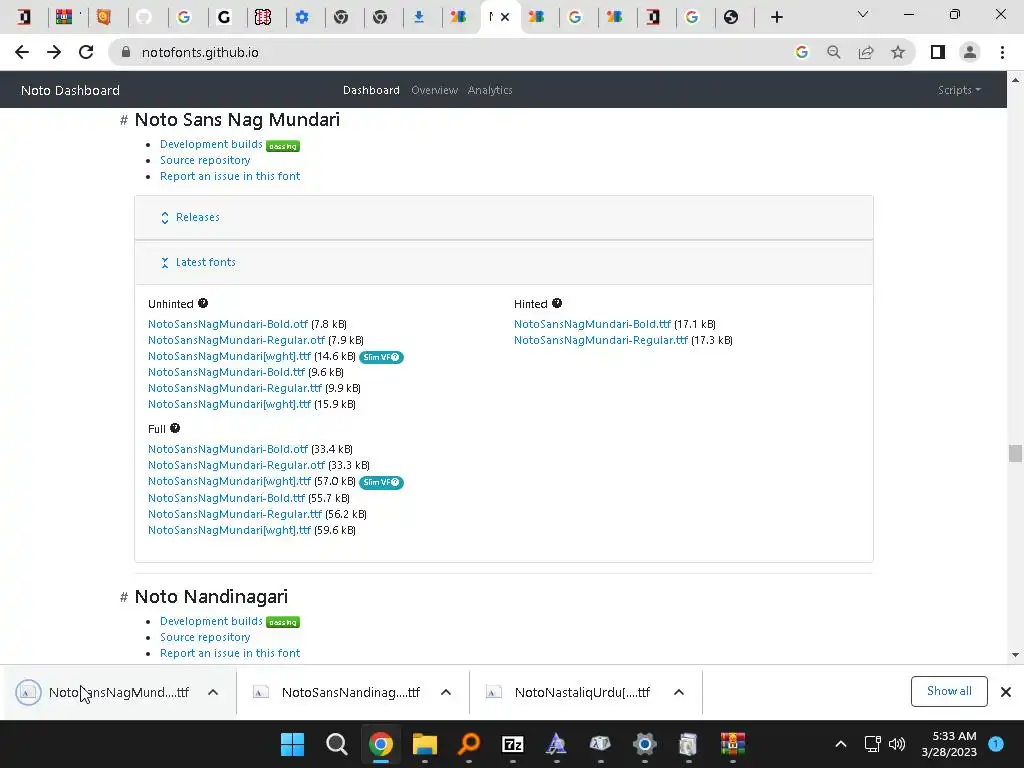The width and height of the screenshot is (1024, 768).
Task: Download NotoSansNagMundari[wght].ttf (59.6 kB)
Action: [229, 530]
